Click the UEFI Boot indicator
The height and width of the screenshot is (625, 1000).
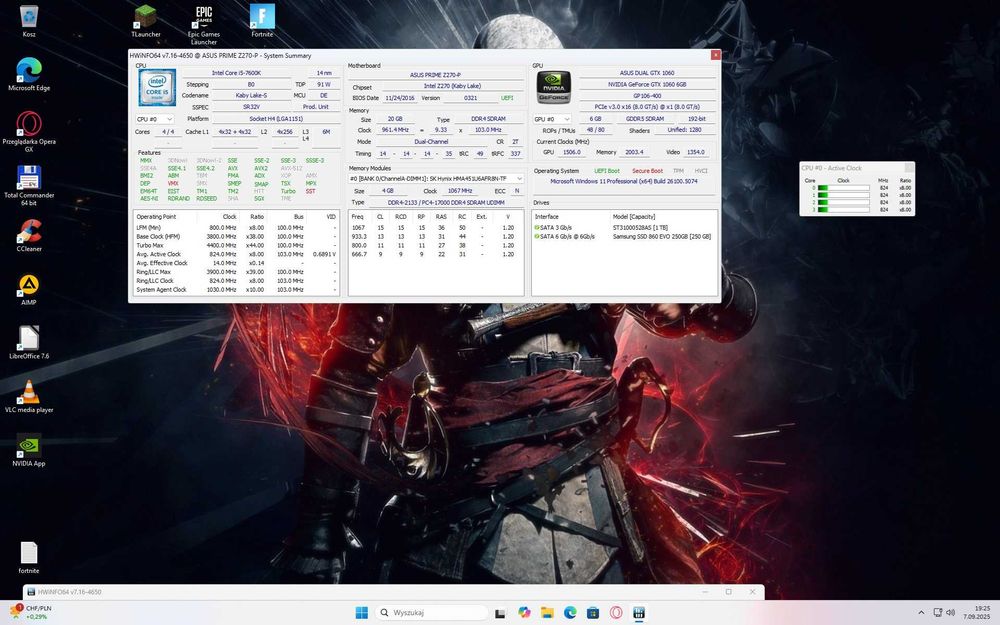click(x=607, y=171)
